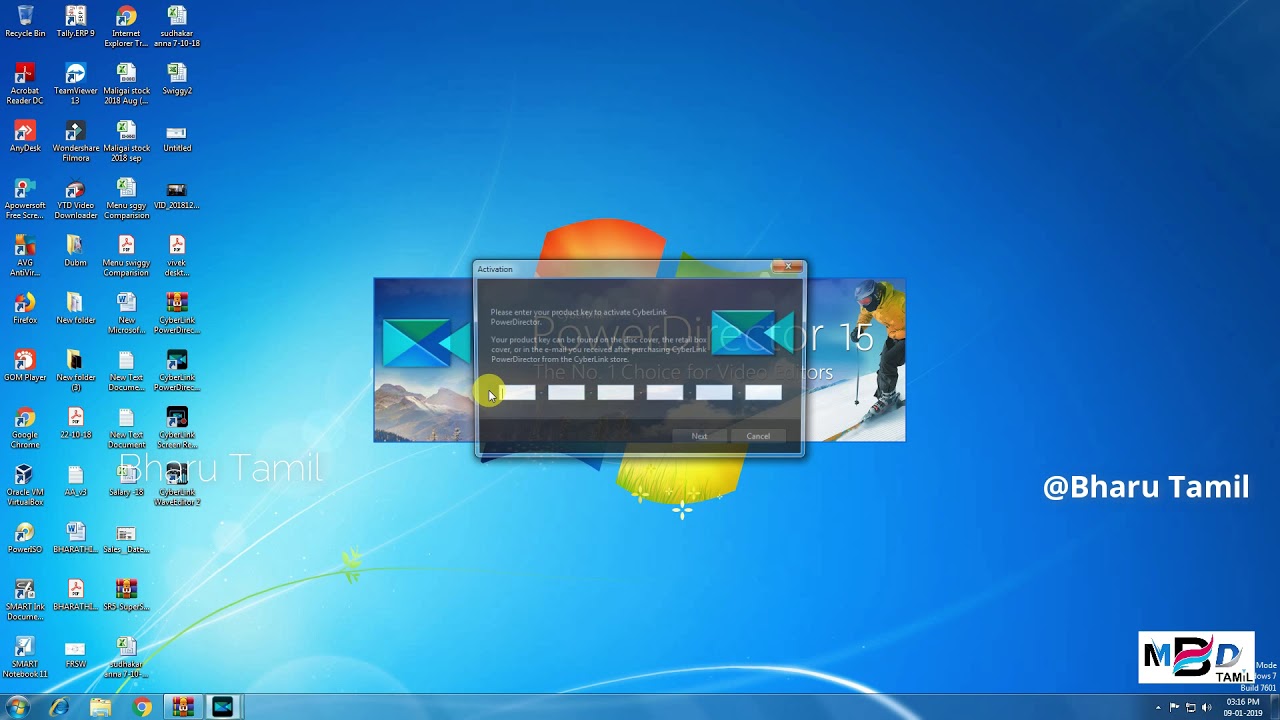Select the Acrobat Reader DC shortcut
This screenshot has height=720, width=1280.
25,83
